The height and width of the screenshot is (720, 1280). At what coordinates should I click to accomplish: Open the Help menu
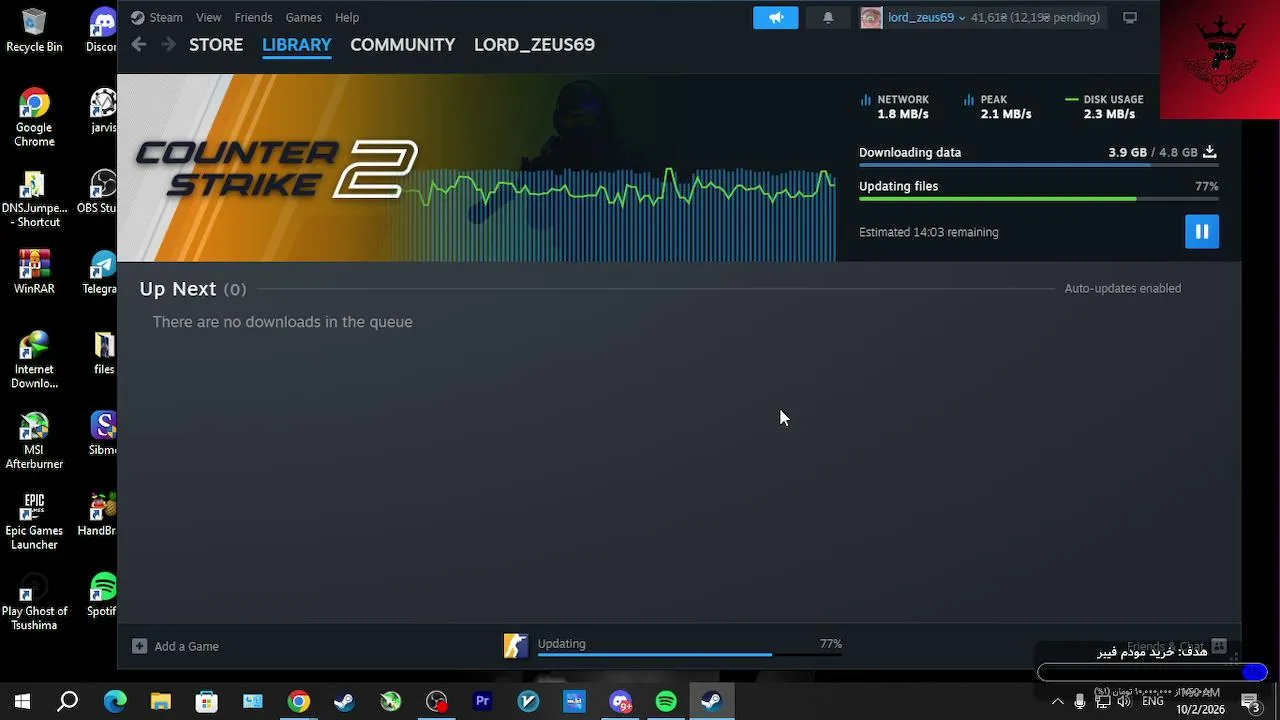347,18
